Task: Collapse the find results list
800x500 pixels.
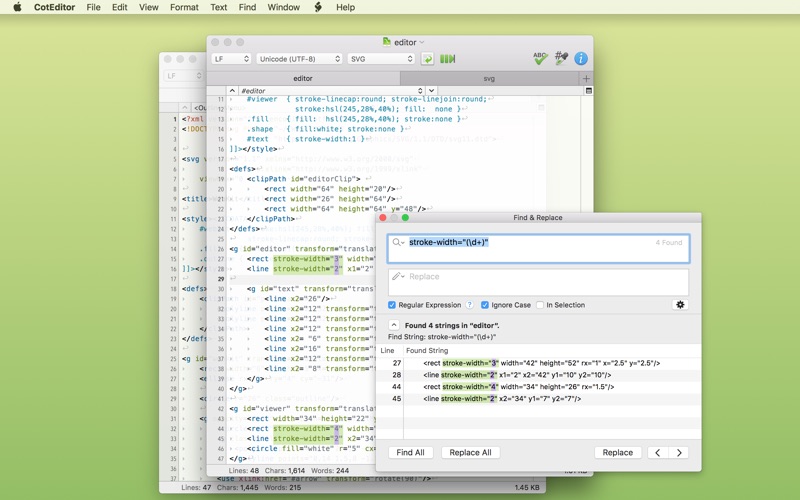Action: 394,325
